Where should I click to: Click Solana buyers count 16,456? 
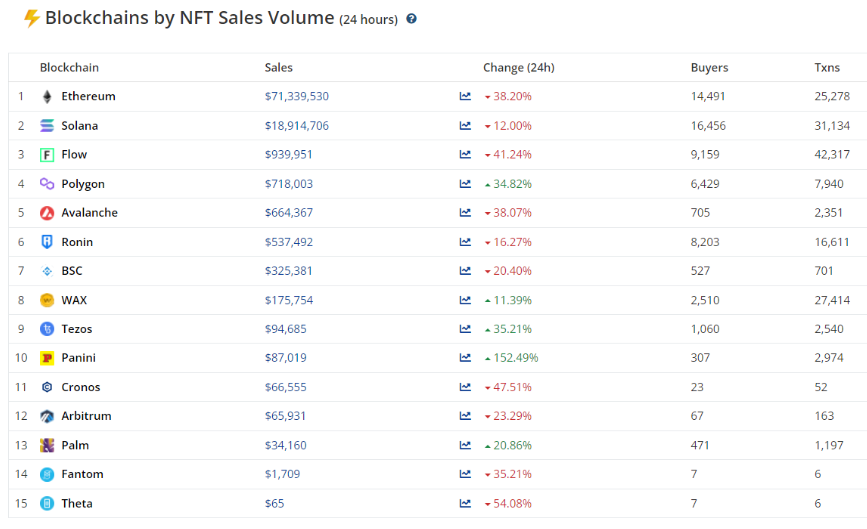(708, 125)
